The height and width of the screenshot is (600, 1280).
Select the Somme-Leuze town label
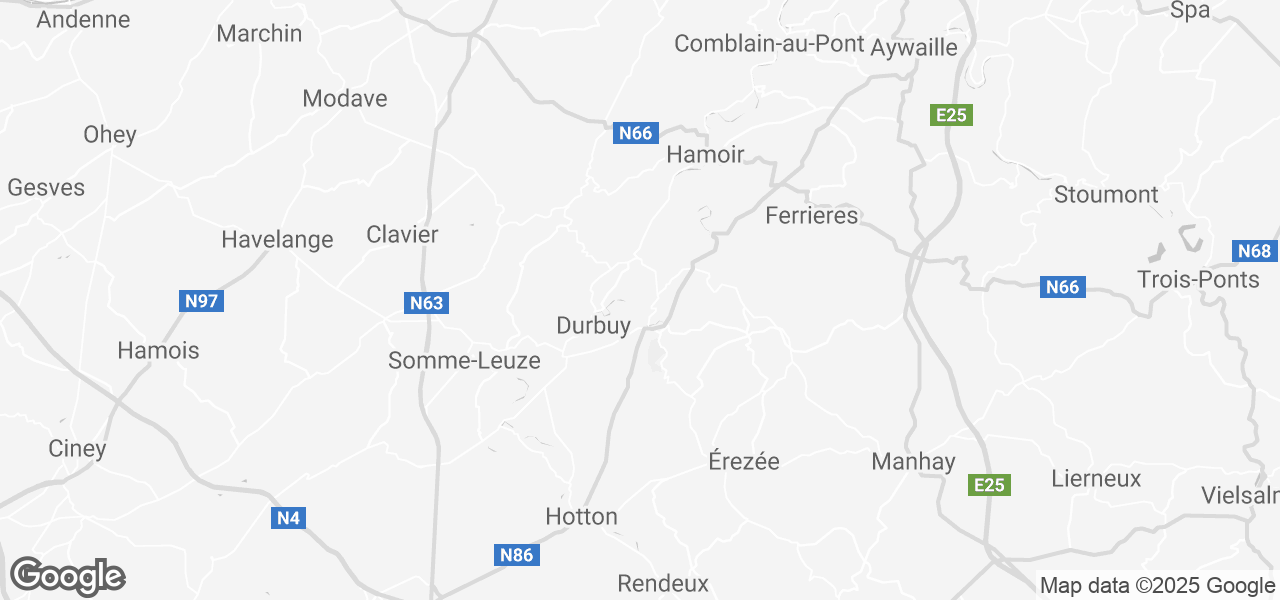point(464,361)
